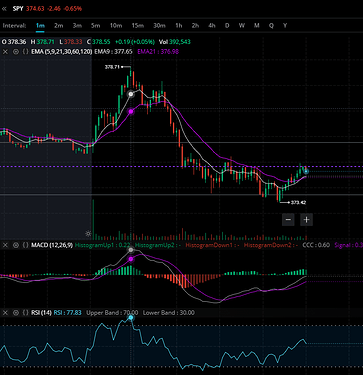Image resolution: width=363 pixels, height=375 pixels.
Task: Collapse the panel with the double-chevron icon
Action: tap(4, 9)
